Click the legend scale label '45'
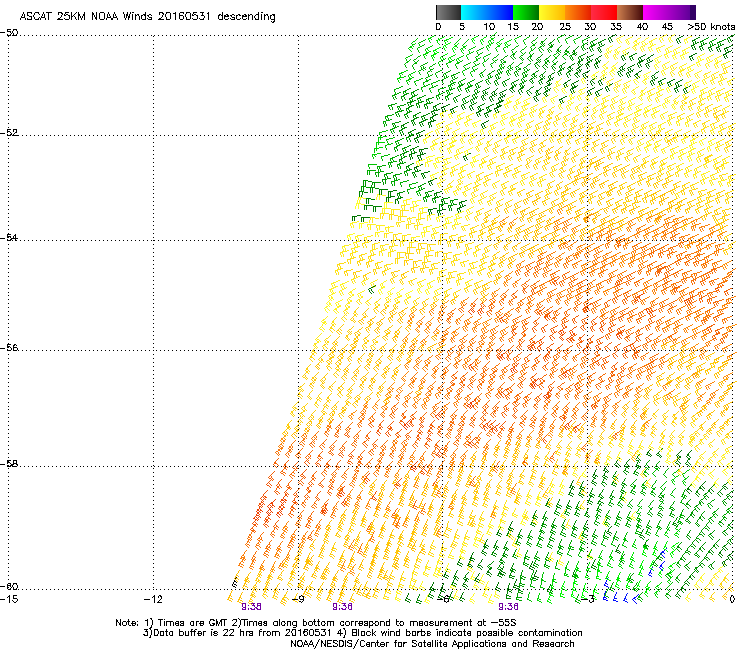The image size is (740, 650). [667, 27]
